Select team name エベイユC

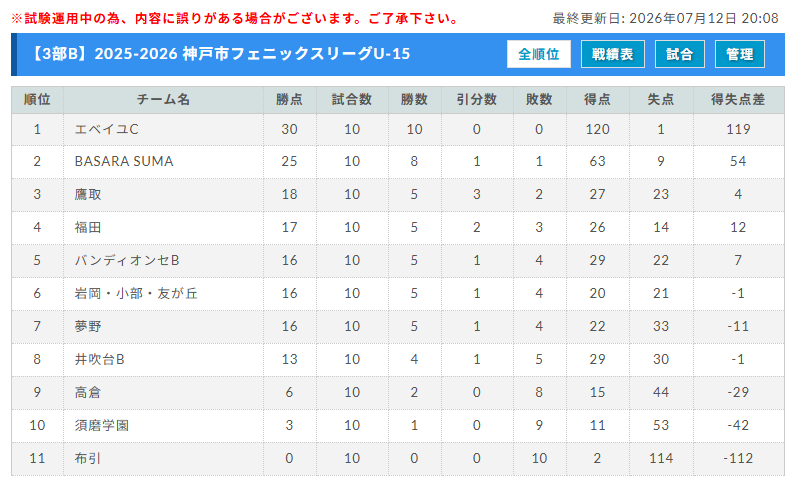point(106,129)
